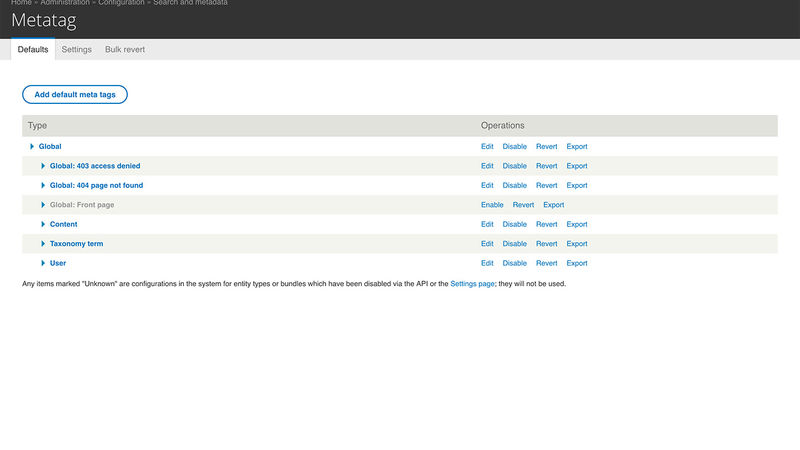This screenshot has width=800, height=450.
Task: Disable the Global defaults
Action: click(514, 146)
